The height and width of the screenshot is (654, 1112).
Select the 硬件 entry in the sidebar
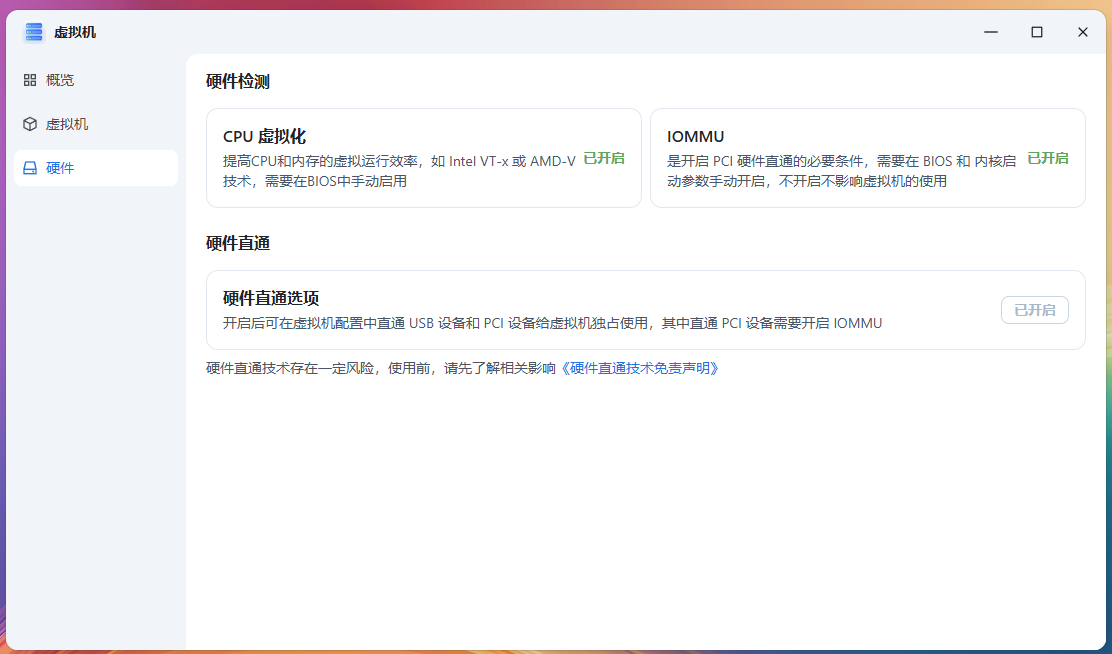pos(60,167)
